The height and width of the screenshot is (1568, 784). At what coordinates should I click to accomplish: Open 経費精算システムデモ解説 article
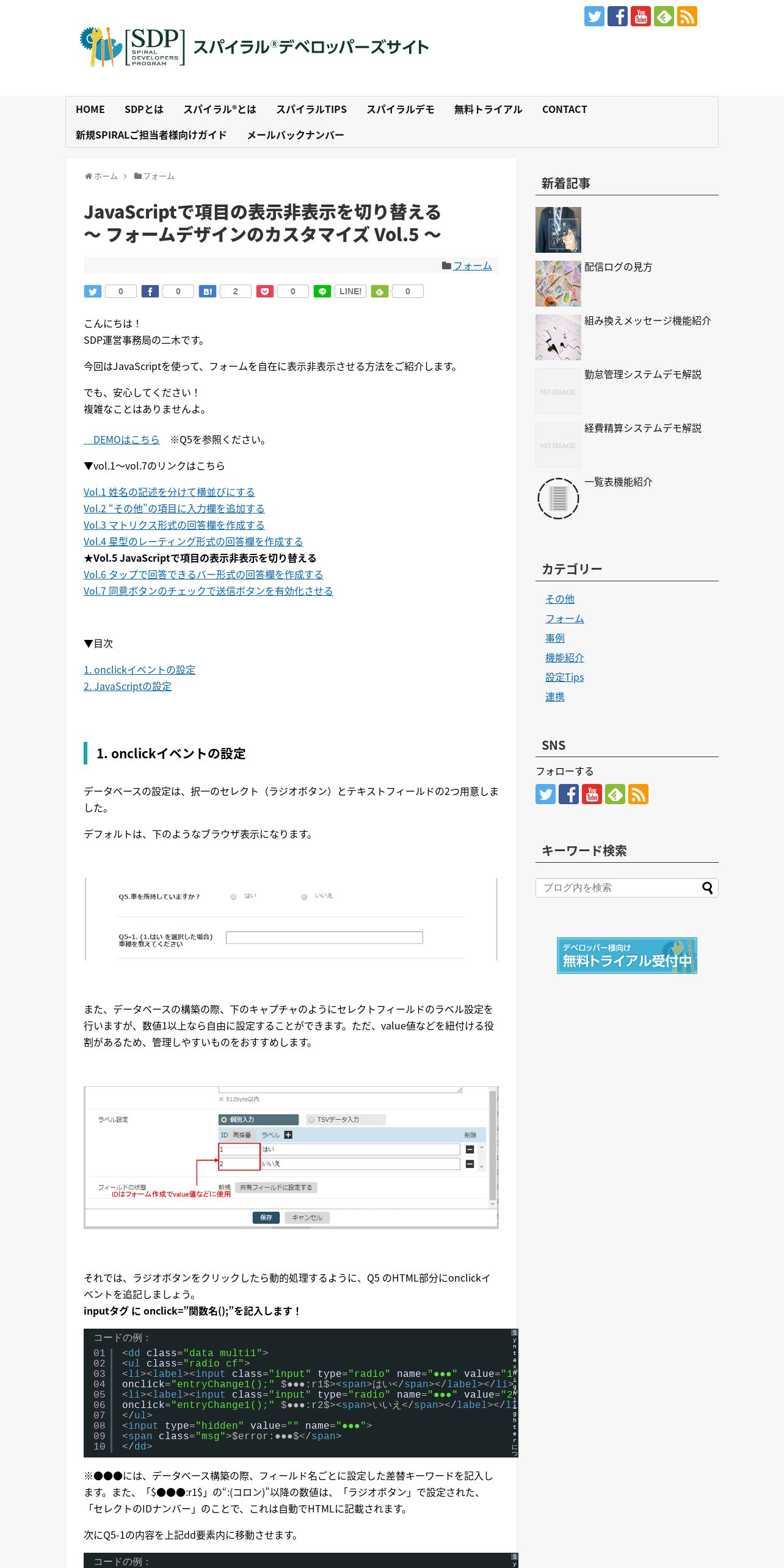(x=643, y=428)
